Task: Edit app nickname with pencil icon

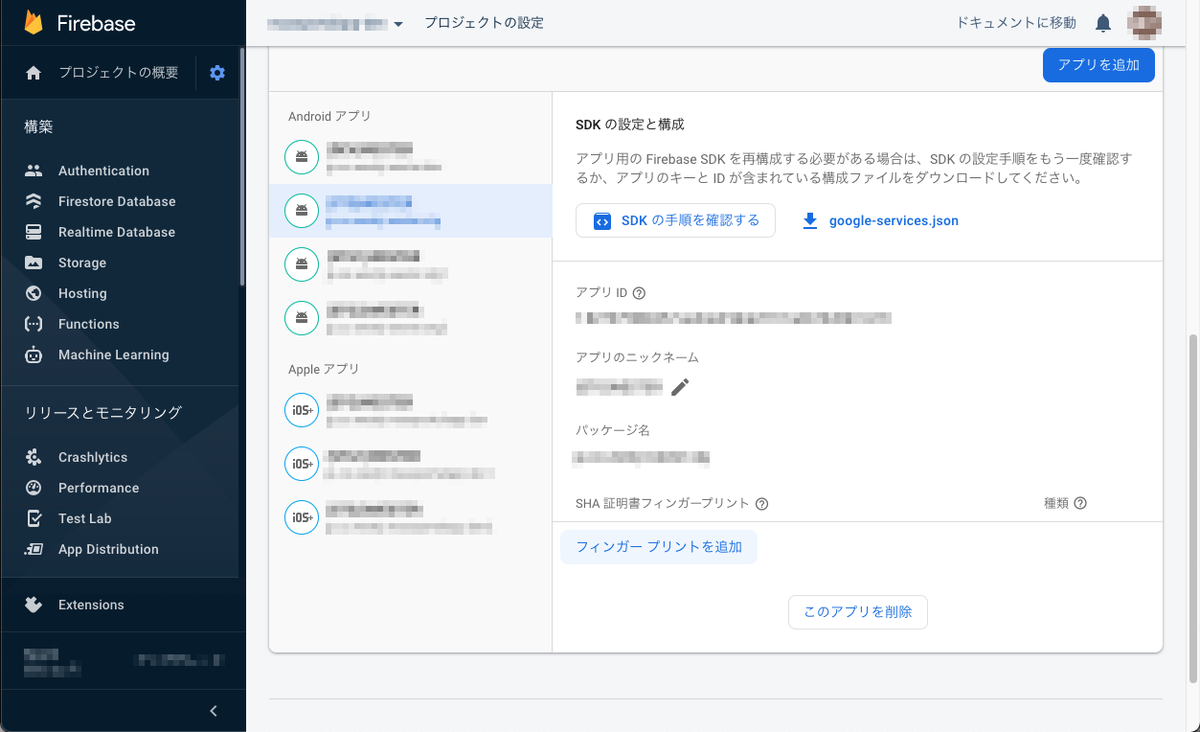Action: 681,387
